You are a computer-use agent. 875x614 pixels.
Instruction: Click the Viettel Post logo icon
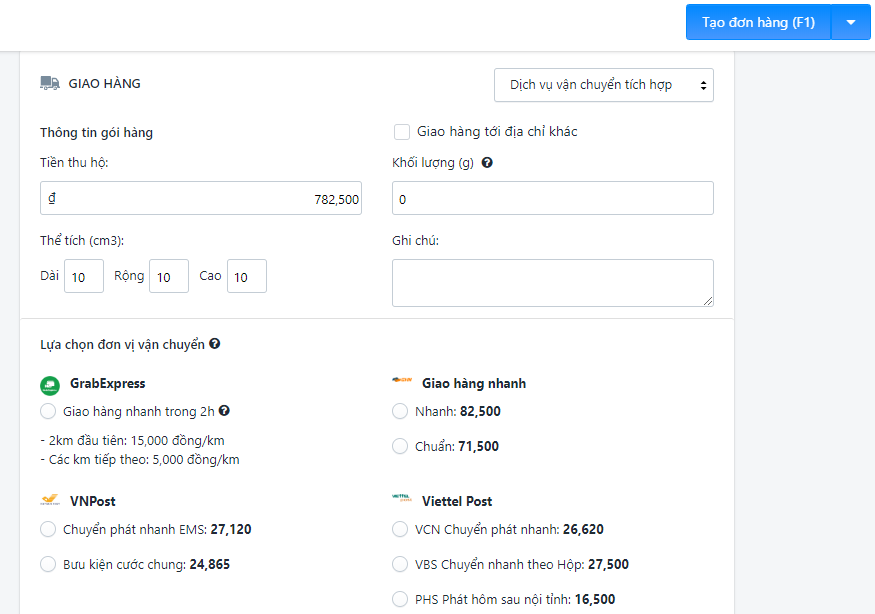[x=402, y=498]
